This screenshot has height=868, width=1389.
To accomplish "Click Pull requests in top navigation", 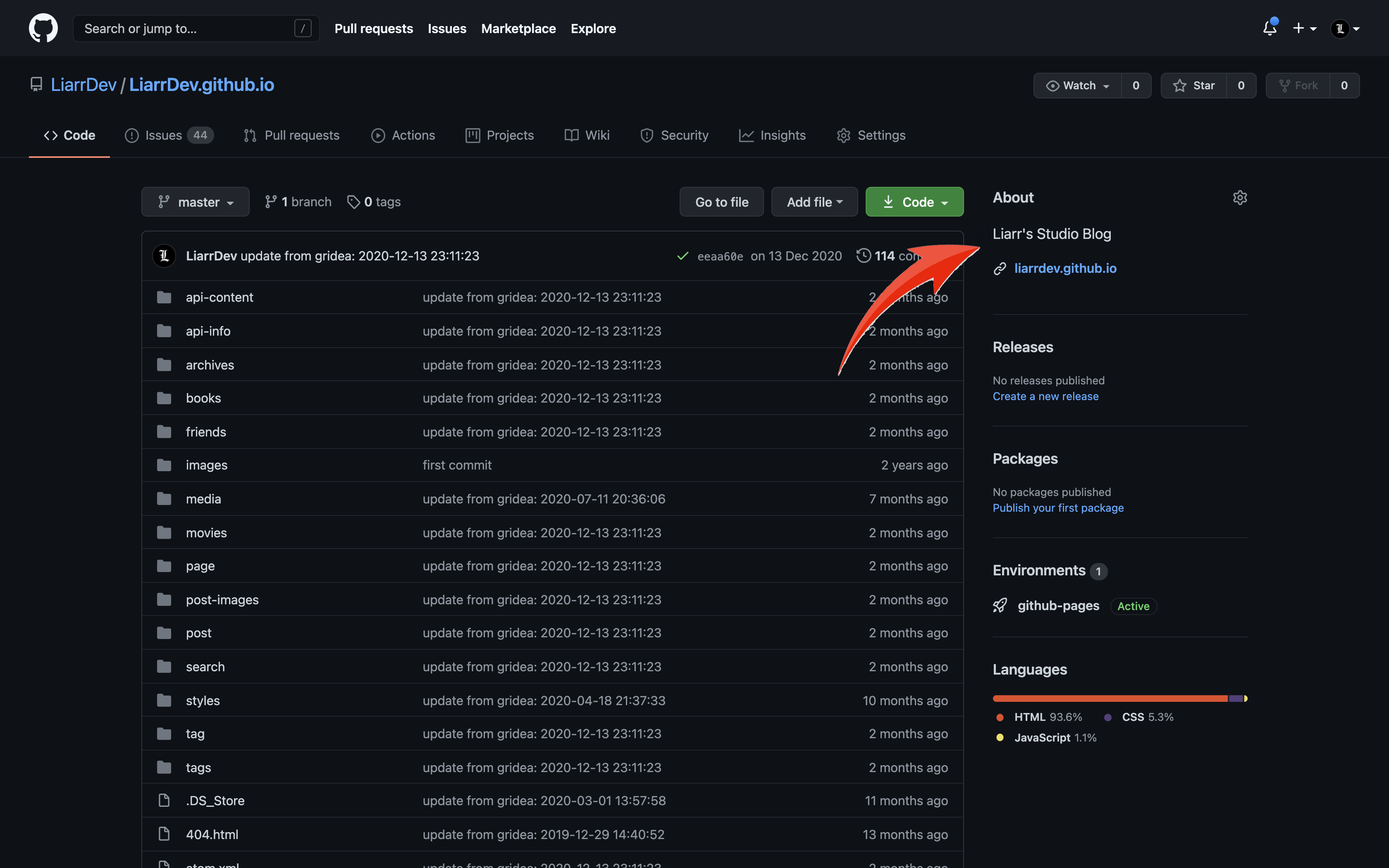I will pyautogui.click(x=374, y=28).
